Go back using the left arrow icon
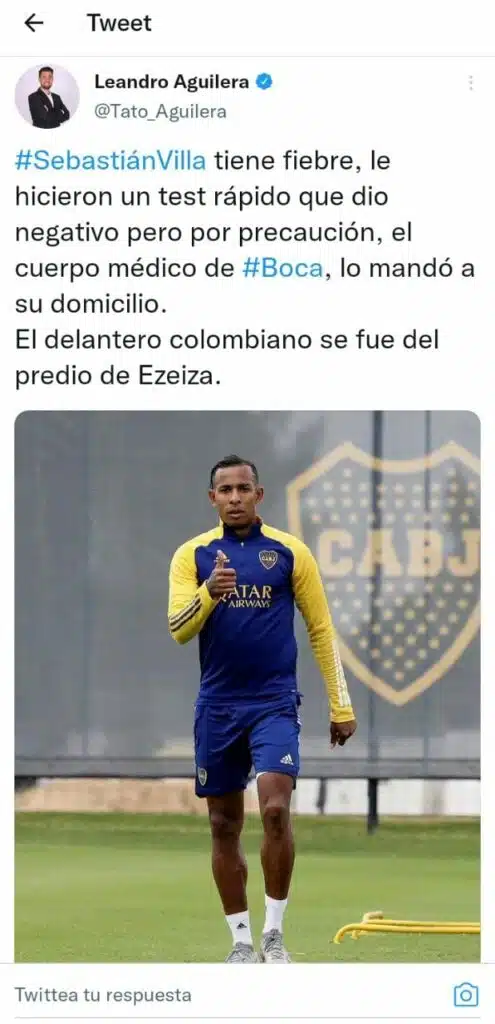The image size is (495, 1024). (33, 24)
